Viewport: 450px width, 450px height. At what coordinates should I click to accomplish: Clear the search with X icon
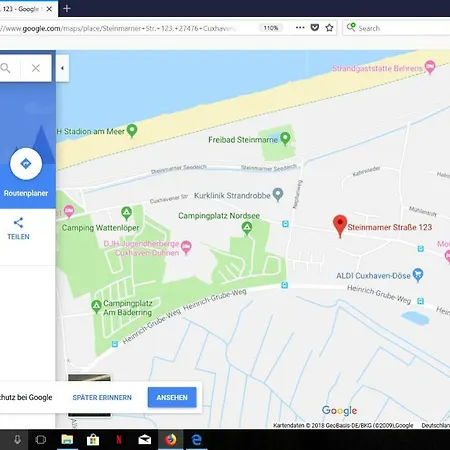[x=36, y=68]
